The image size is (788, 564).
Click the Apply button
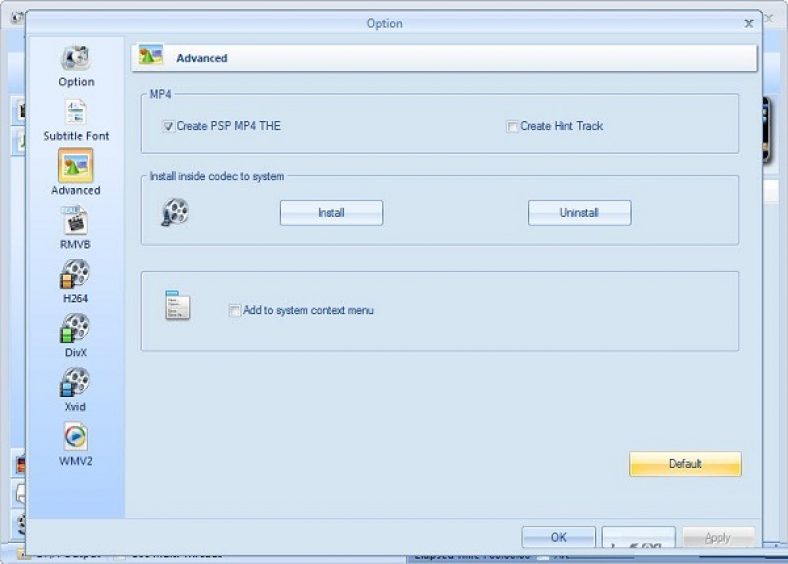coord(718,538)
